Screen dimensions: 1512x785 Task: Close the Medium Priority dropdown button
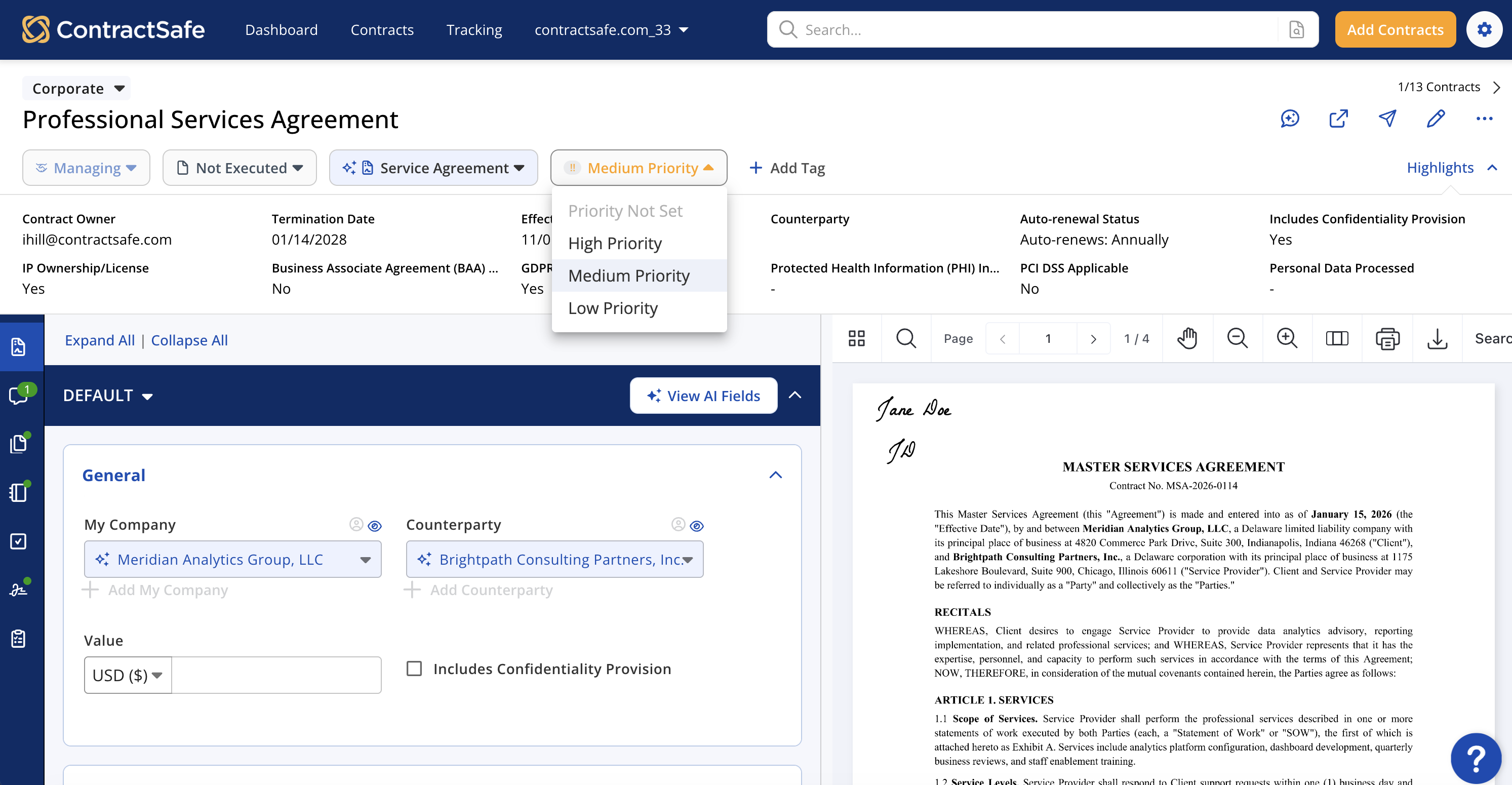pos(639,168)
